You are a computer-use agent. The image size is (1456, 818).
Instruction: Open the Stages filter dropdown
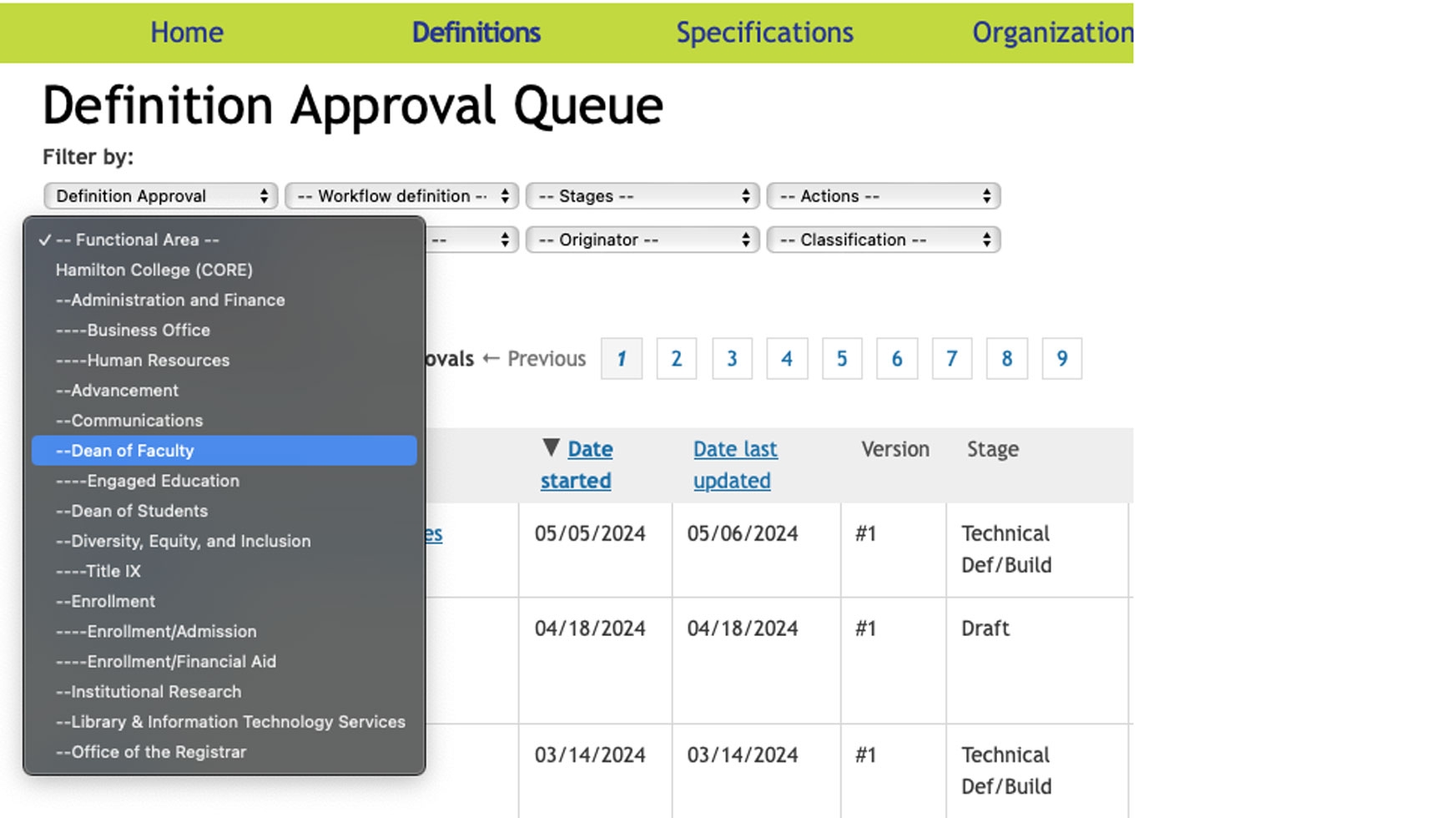click(x=642, y=196)
